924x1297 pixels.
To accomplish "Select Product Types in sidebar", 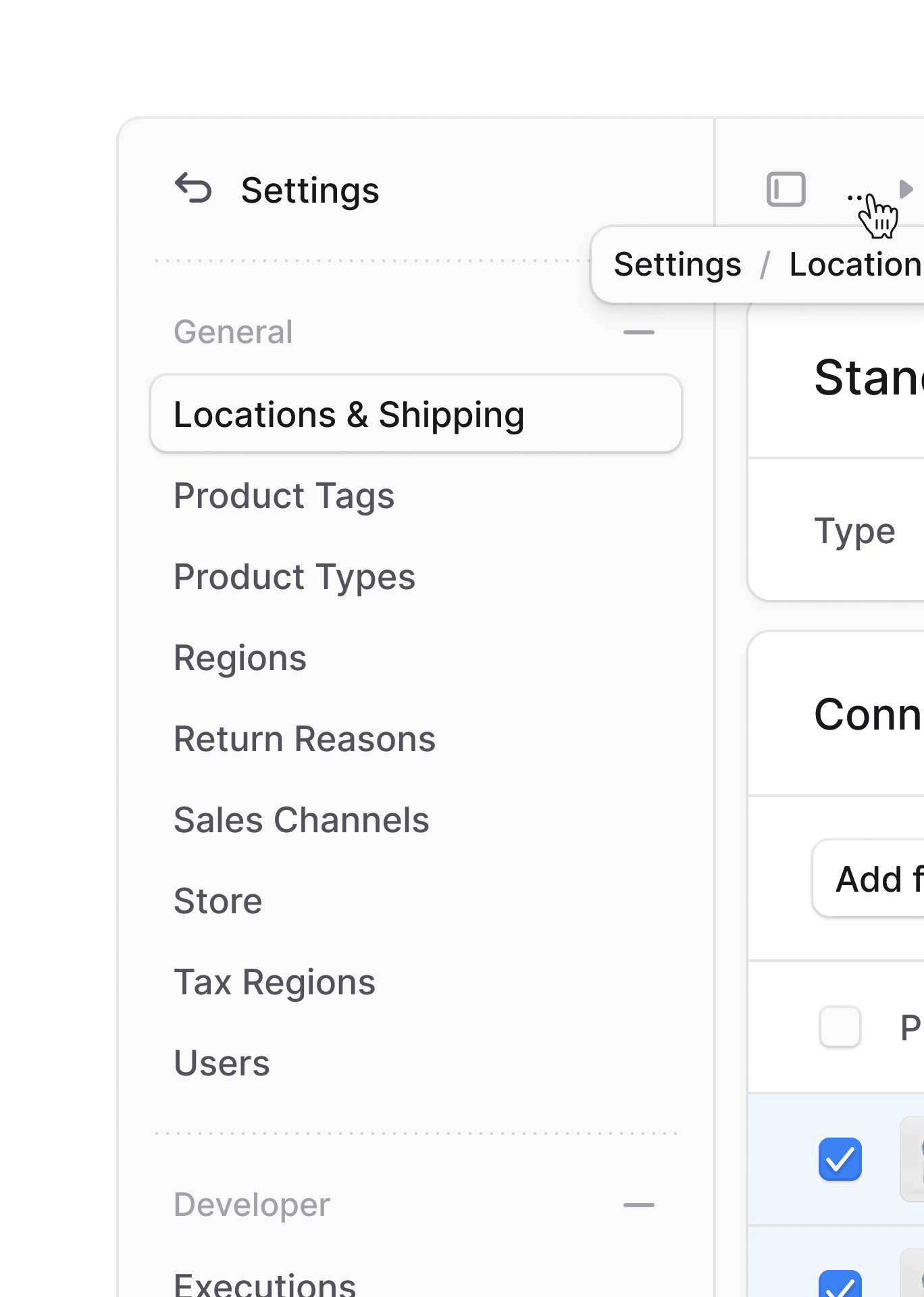I will (294, 577).
